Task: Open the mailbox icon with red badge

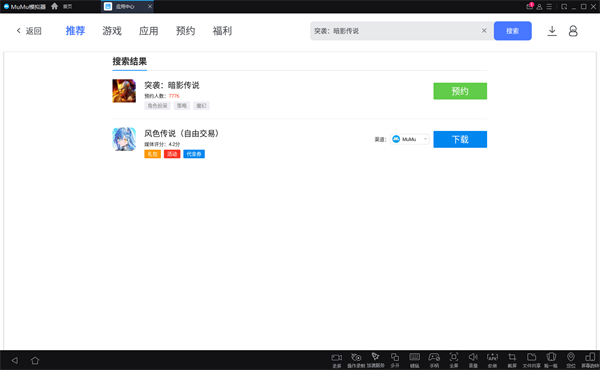Action: pyautogui.click(x=530, y=6)
